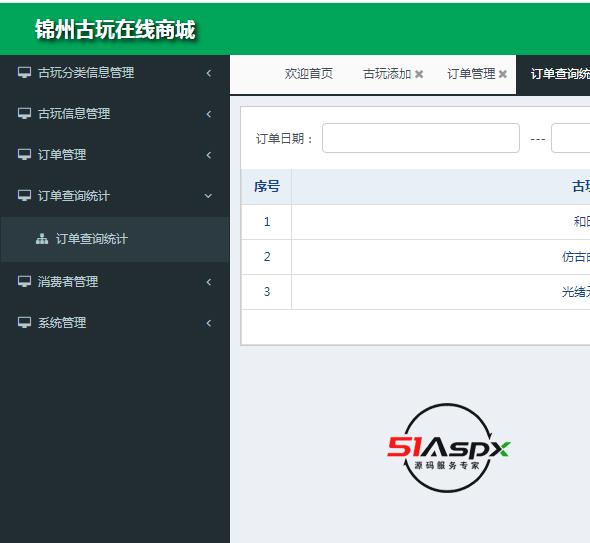Click the 锦州古玩在线商城 site title
The width and height of the screenshot is (590, 543).
click(x=115, y=29)
